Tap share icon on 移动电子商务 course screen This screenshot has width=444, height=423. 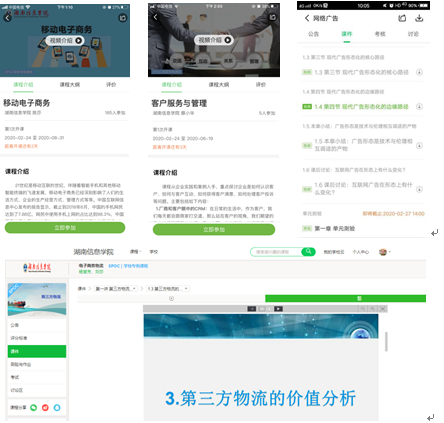pos(123,18)
